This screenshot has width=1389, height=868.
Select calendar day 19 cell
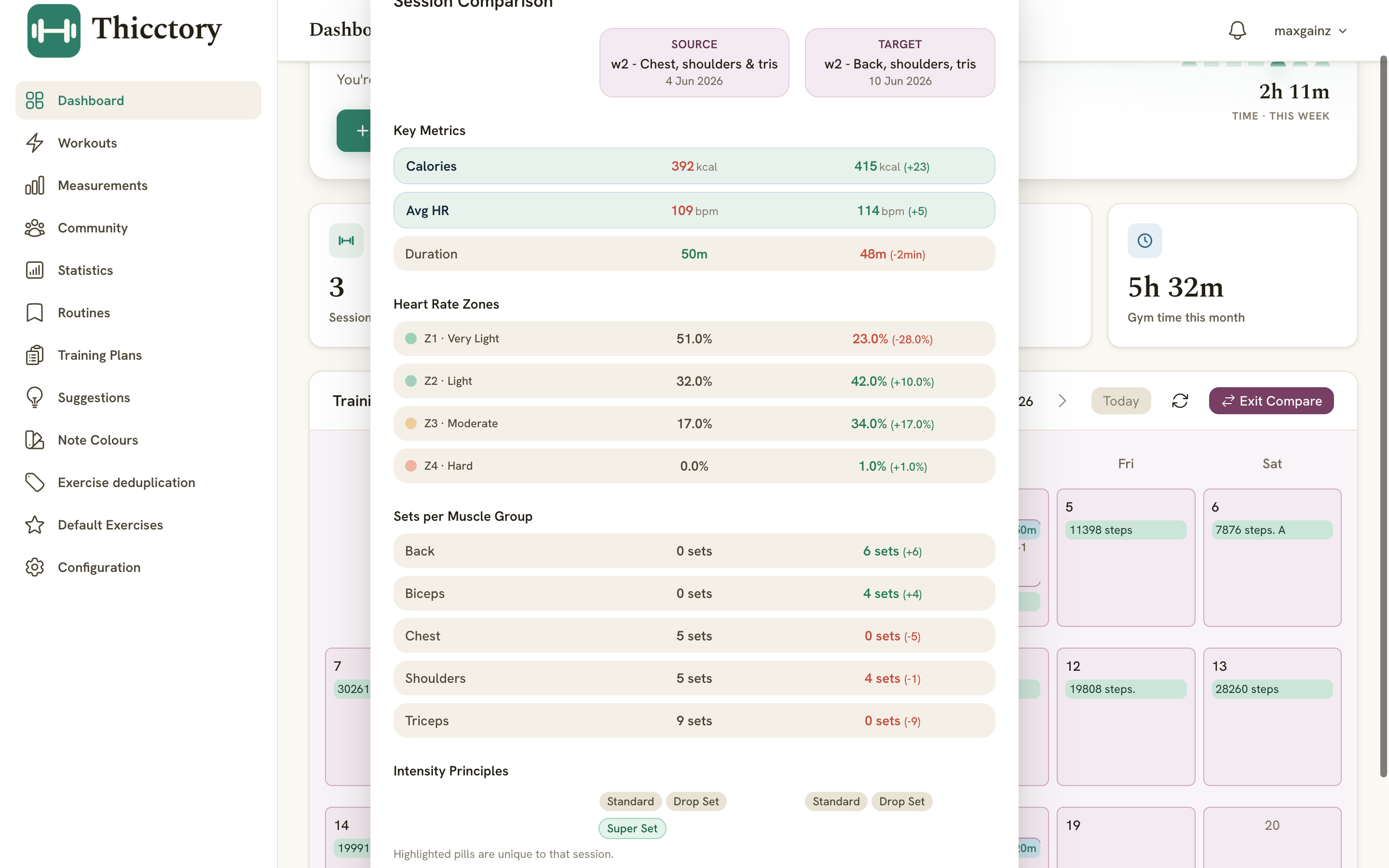pos(1126,838)
